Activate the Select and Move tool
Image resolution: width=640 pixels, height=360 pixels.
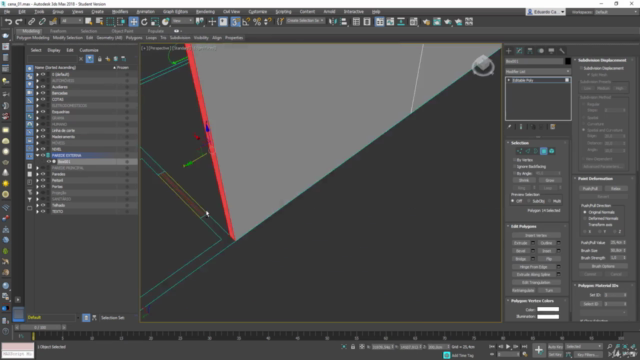133,22
